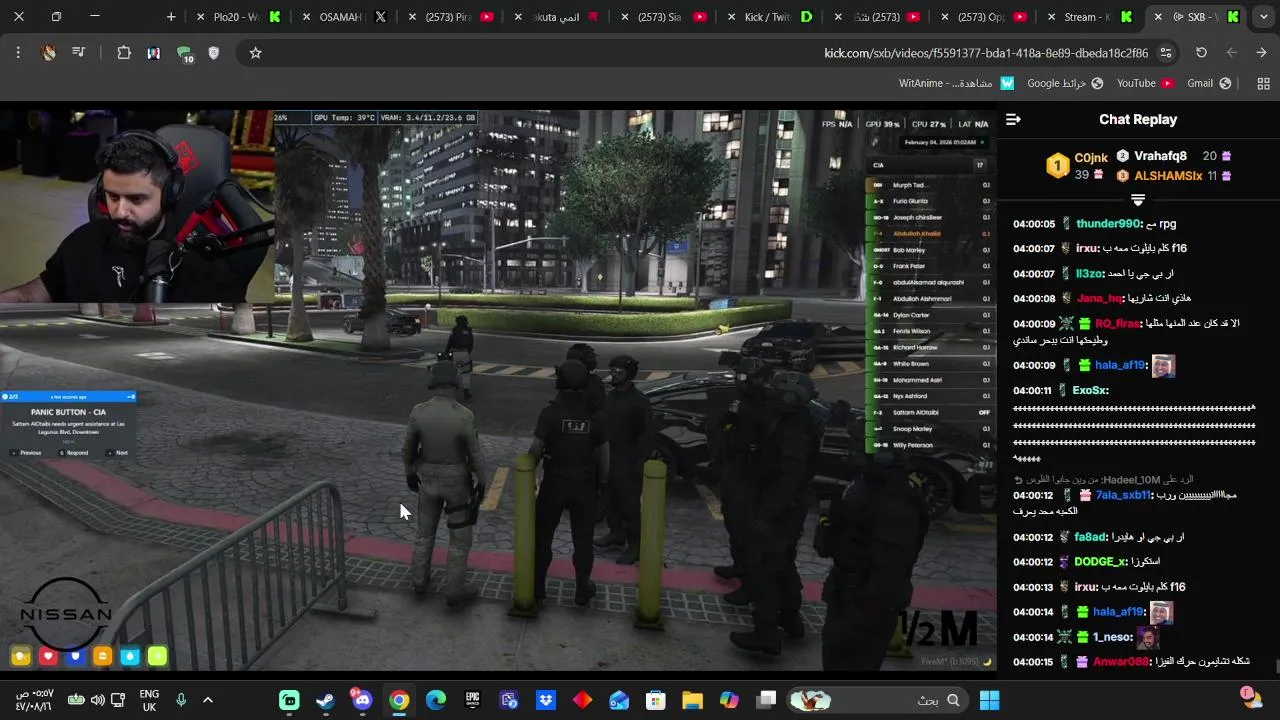Open Microsoft Store from taskbar

click(656, 700)
